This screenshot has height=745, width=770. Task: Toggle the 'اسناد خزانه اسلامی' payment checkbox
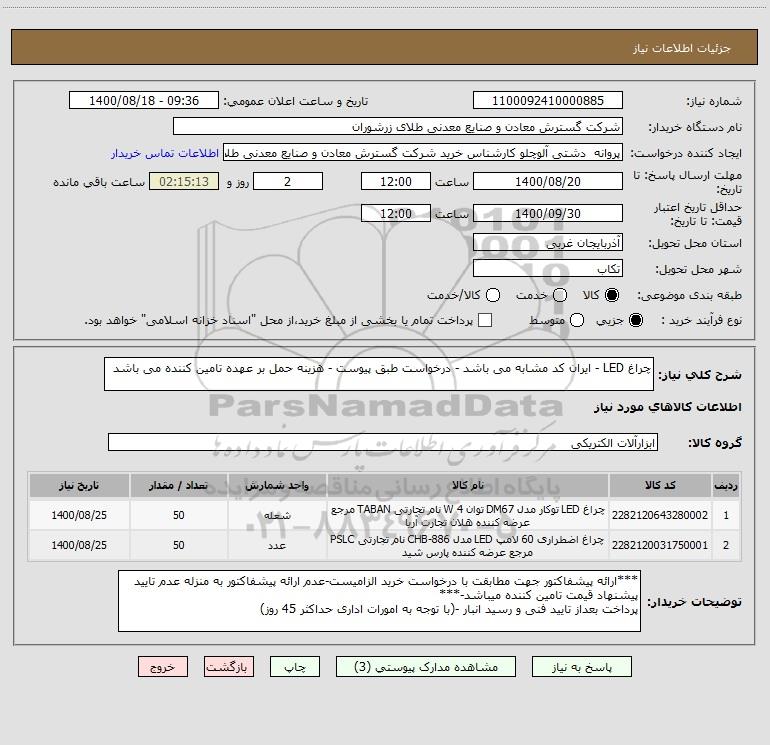click(x=485, y=320)
